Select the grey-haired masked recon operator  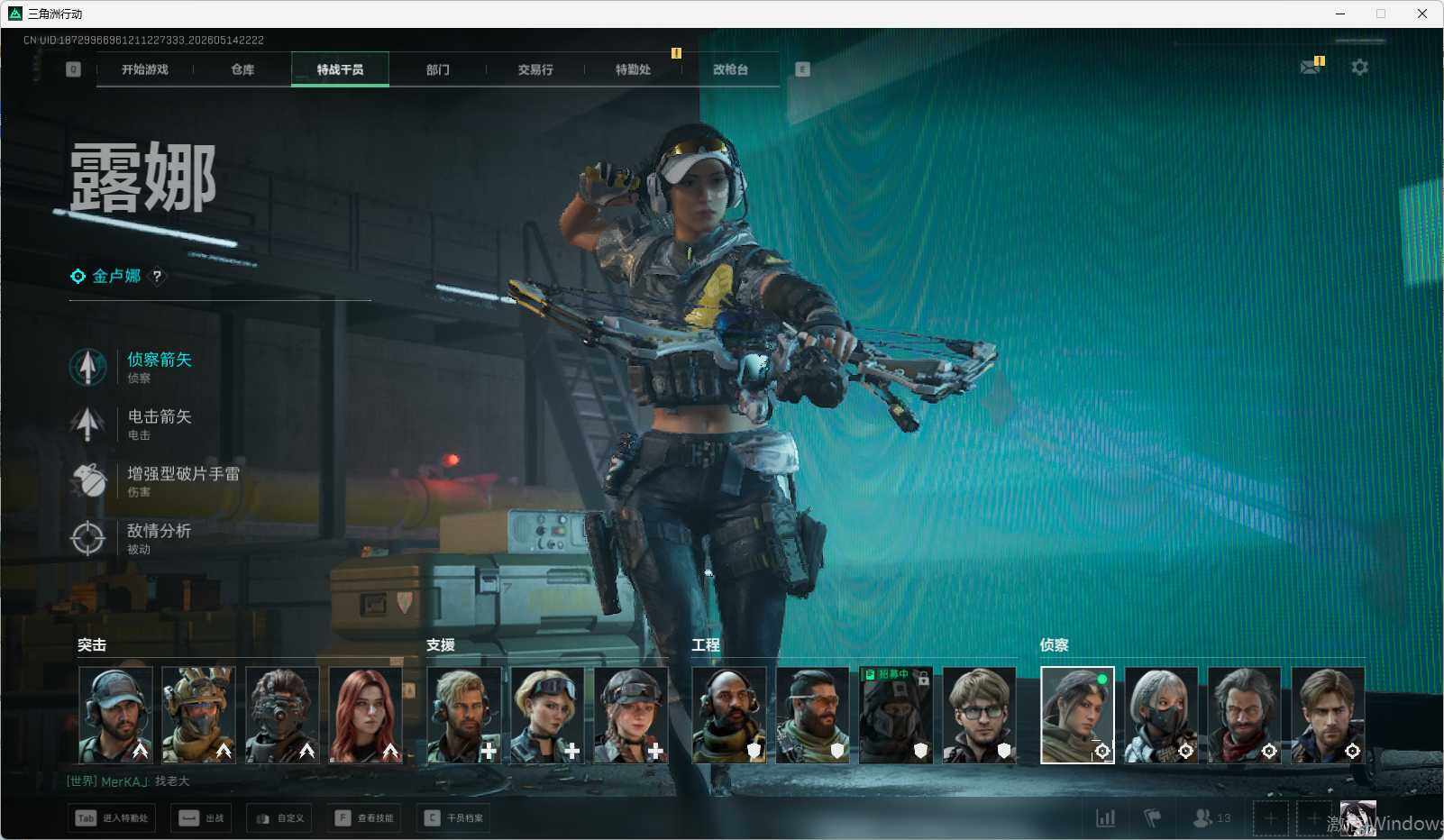coord(1161,715)
